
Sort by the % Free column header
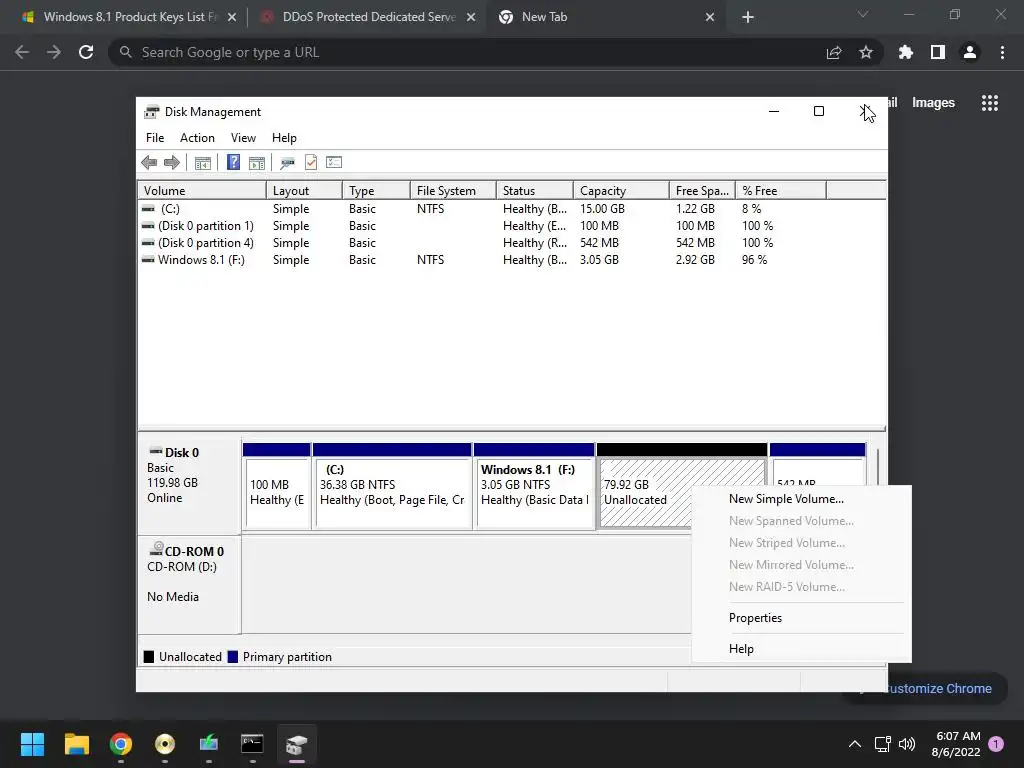[x=781, y=191]
